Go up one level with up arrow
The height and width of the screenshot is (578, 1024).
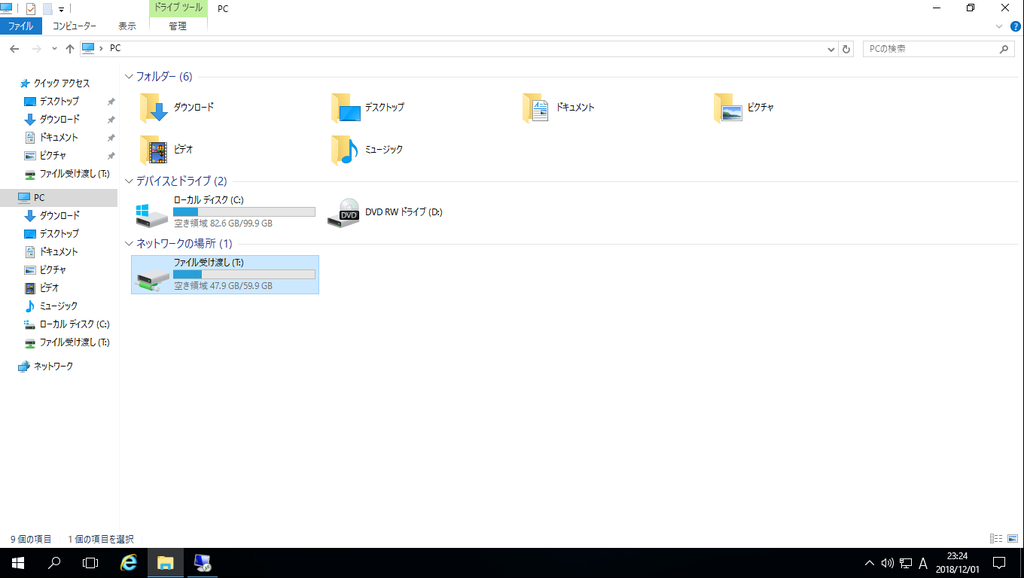click(x=70, y=49)
